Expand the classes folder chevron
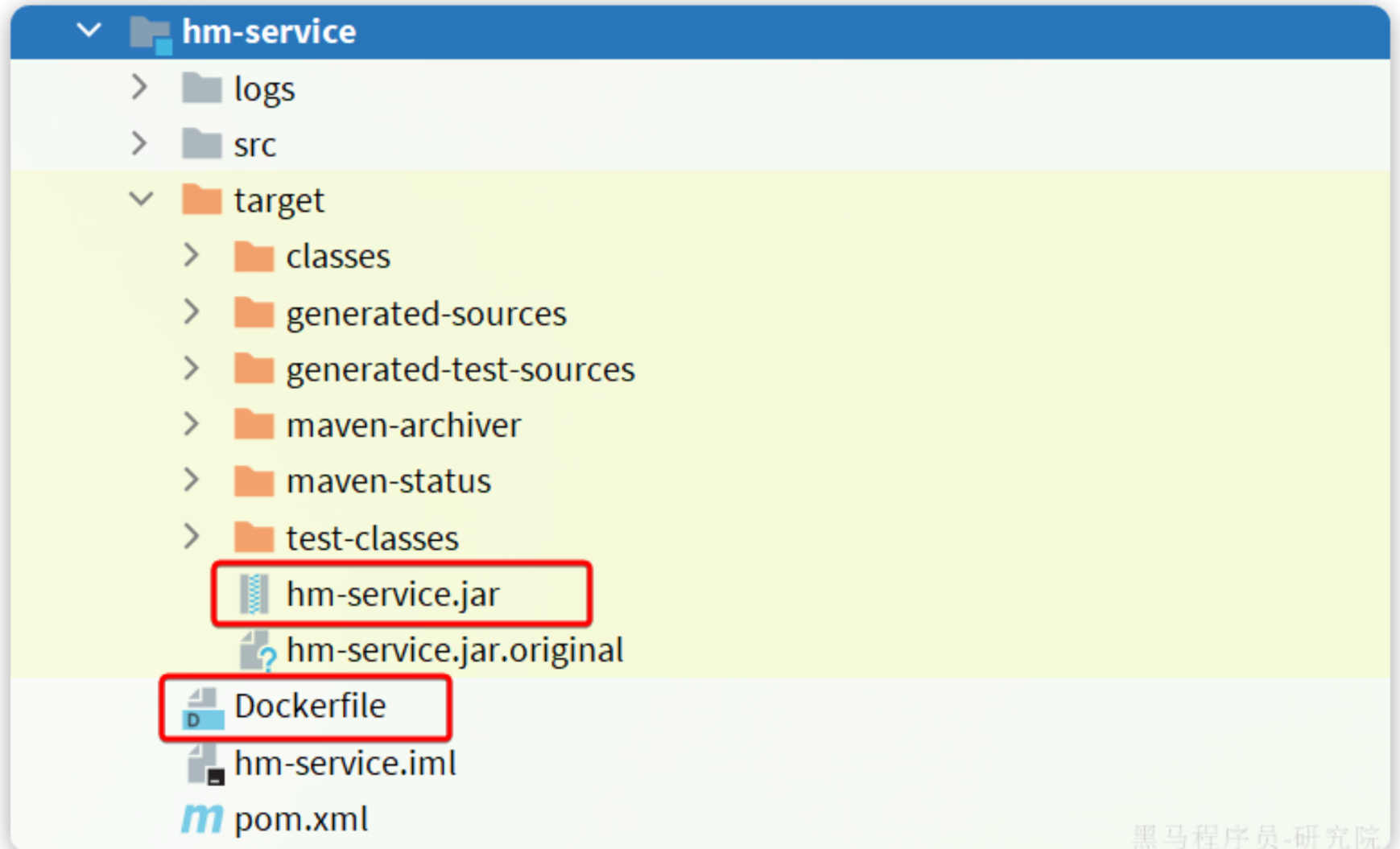 coord(192,255)
